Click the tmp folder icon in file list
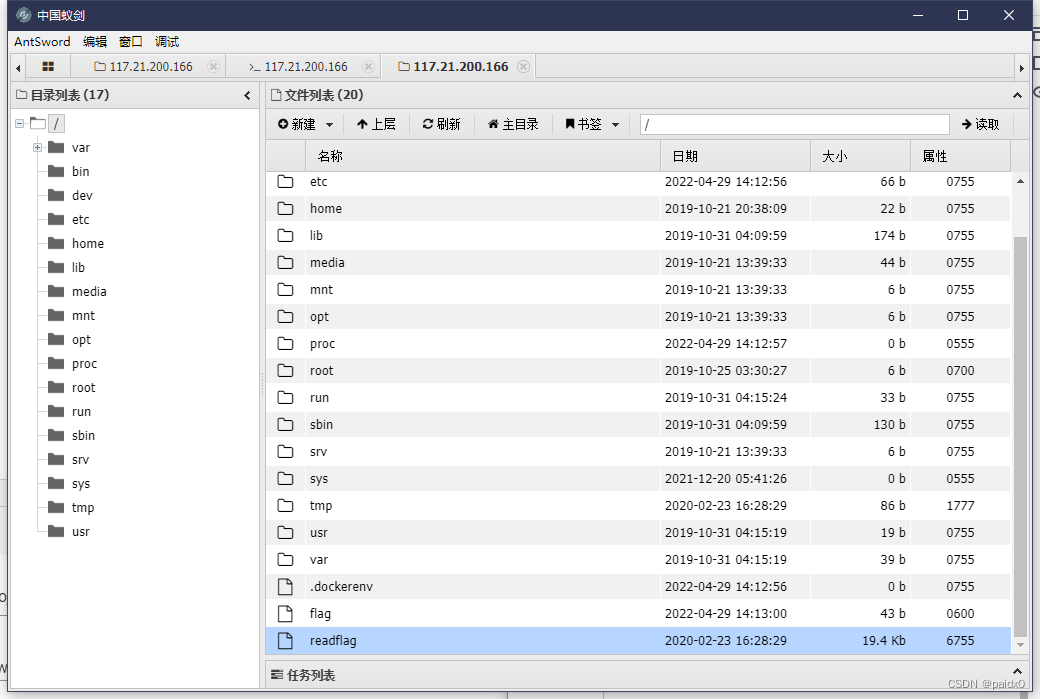 point(285,505)
